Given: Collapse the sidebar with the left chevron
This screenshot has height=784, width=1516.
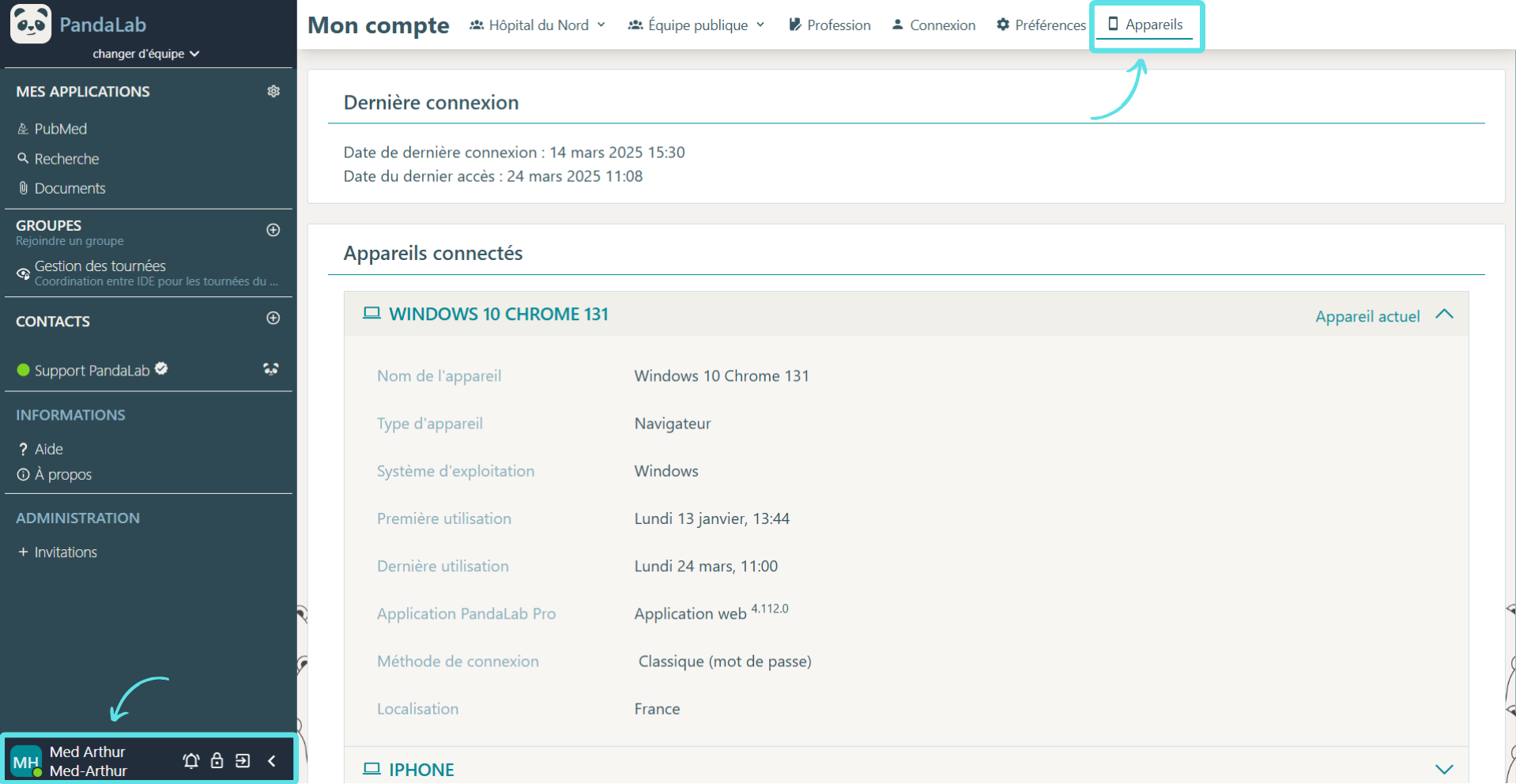Looking at the screenshot, I should [x=272, y=761].
